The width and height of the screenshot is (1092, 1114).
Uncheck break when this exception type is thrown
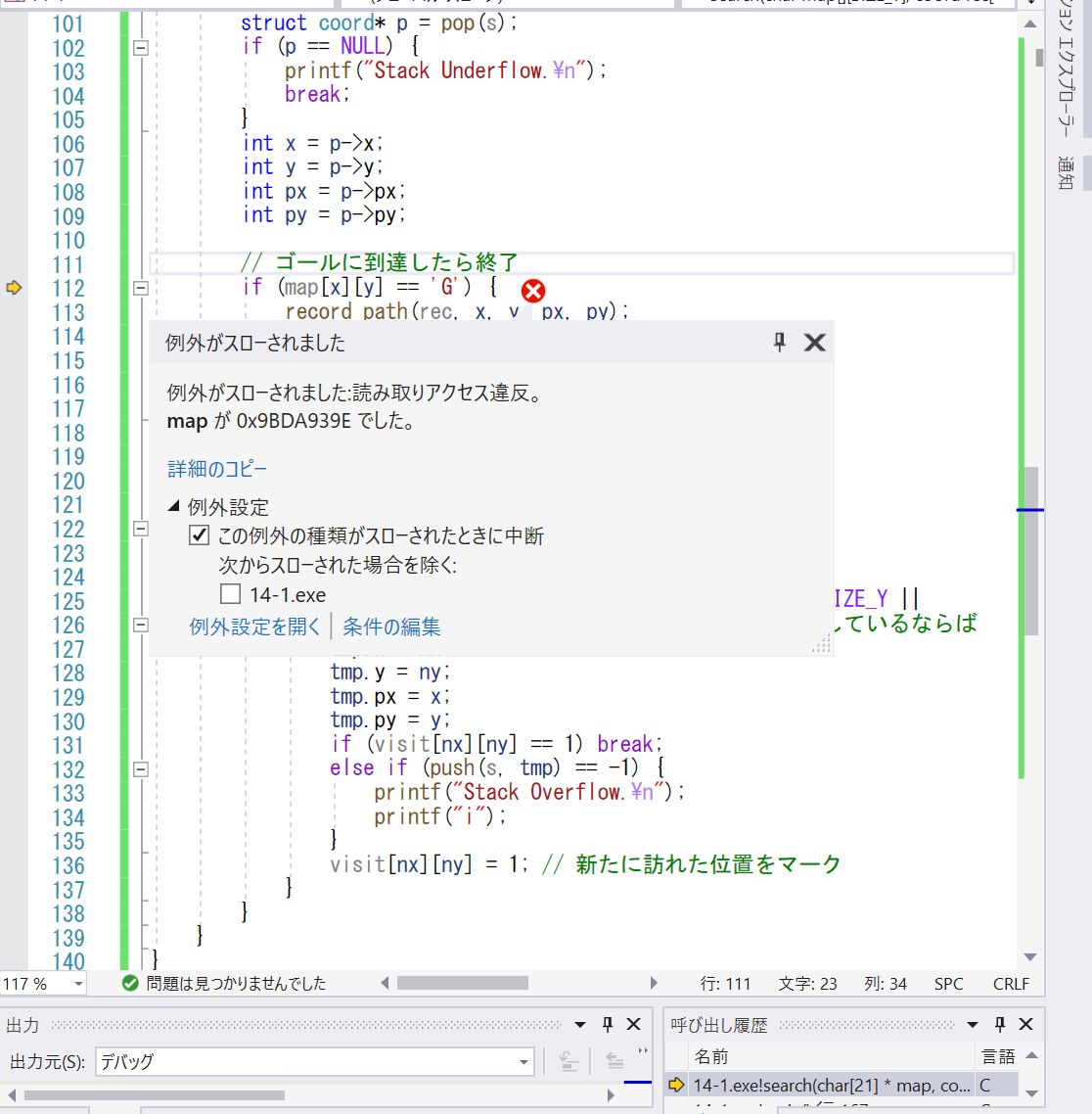pos(199,534)
